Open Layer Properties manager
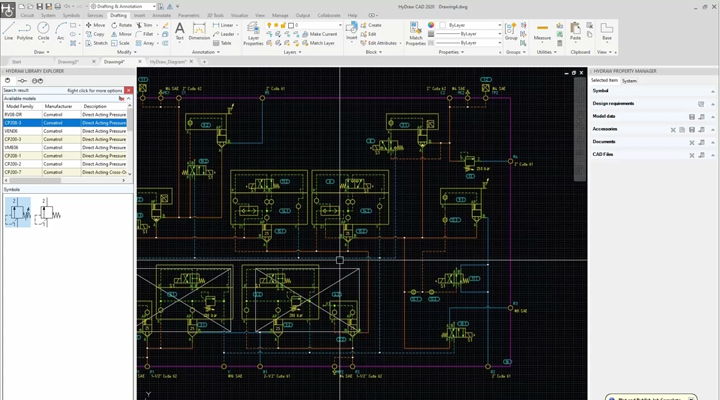The image size is (720, 400). coord(253,34)
